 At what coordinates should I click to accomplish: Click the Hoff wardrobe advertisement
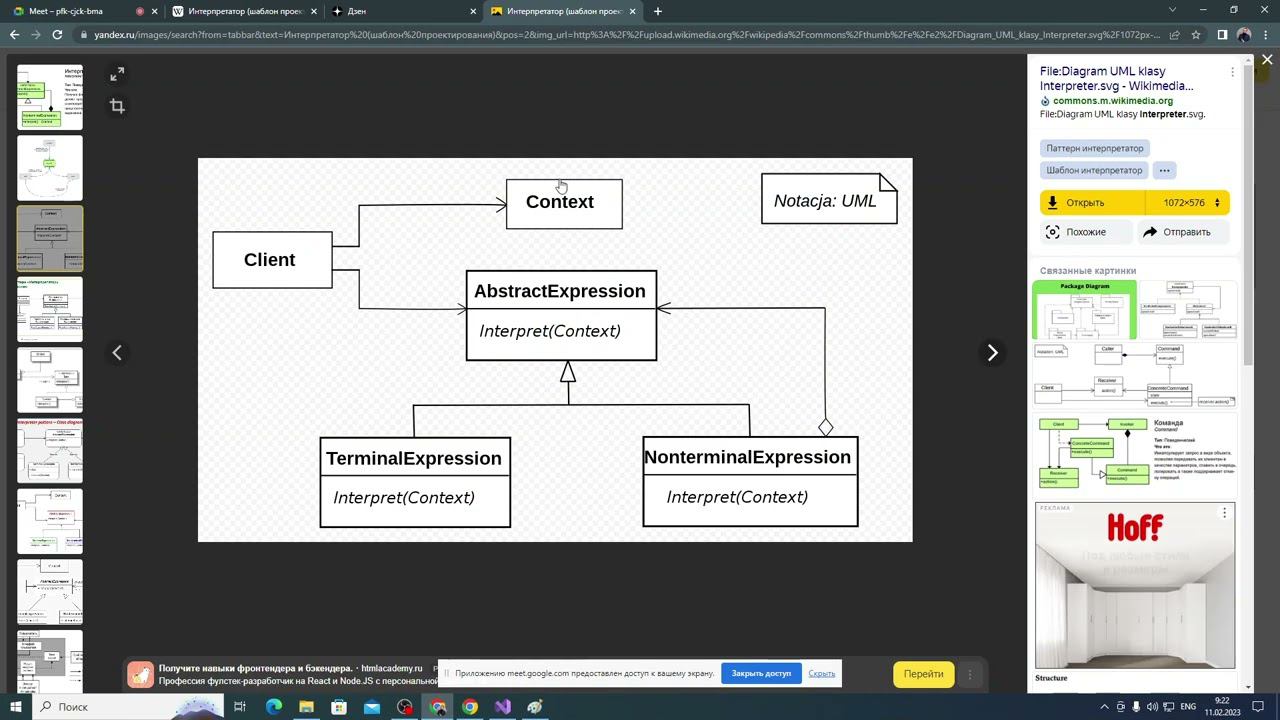(1135, 585)
